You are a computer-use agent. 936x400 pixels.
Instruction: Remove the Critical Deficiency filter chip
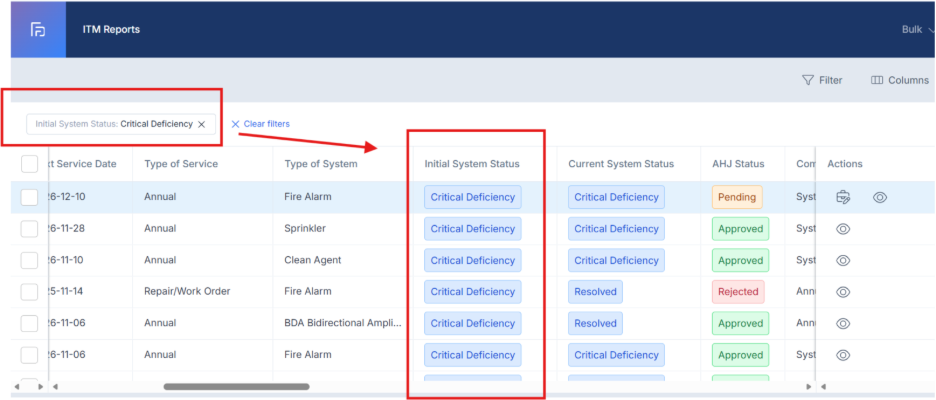point(201,124)
